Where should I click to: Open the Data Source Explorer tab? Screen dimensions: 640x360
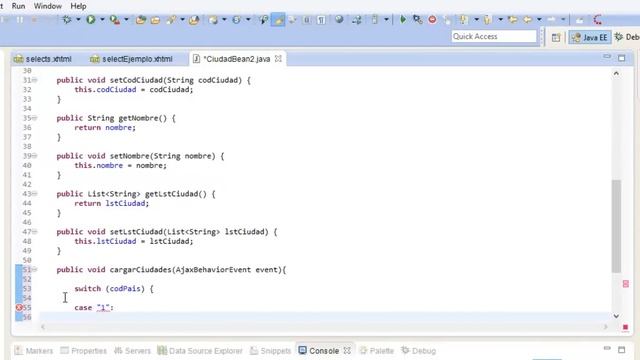tap(200, 351)
